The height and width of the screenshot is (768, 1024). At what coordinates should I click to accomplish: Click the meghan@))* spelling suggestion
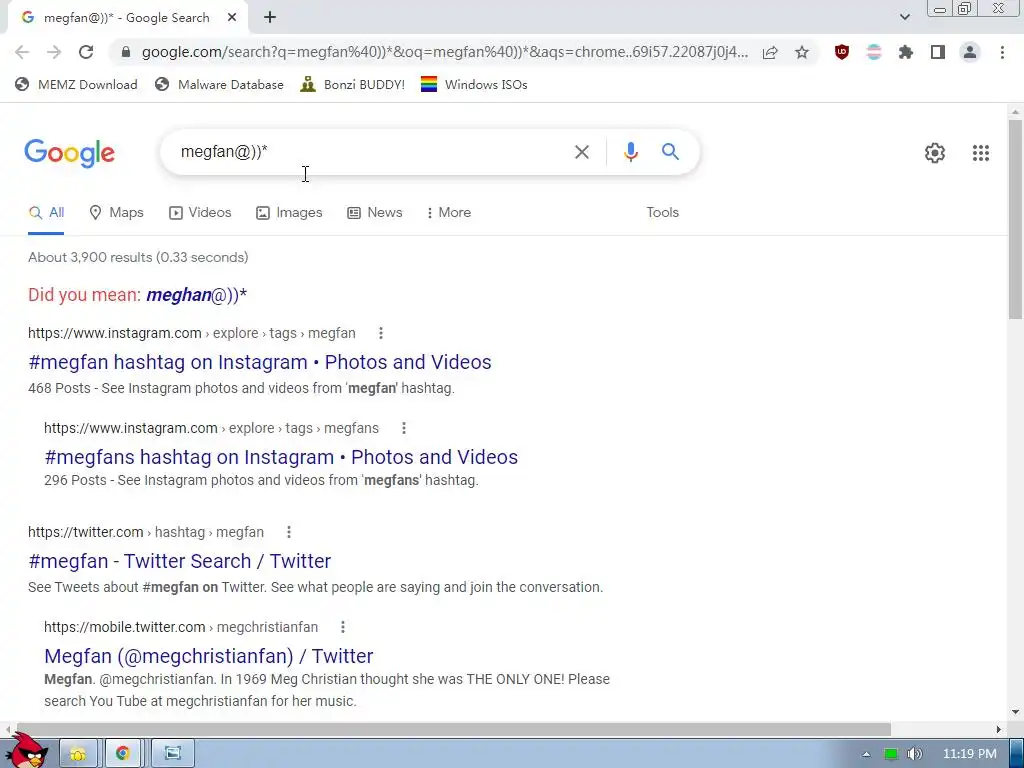(196, 295)
